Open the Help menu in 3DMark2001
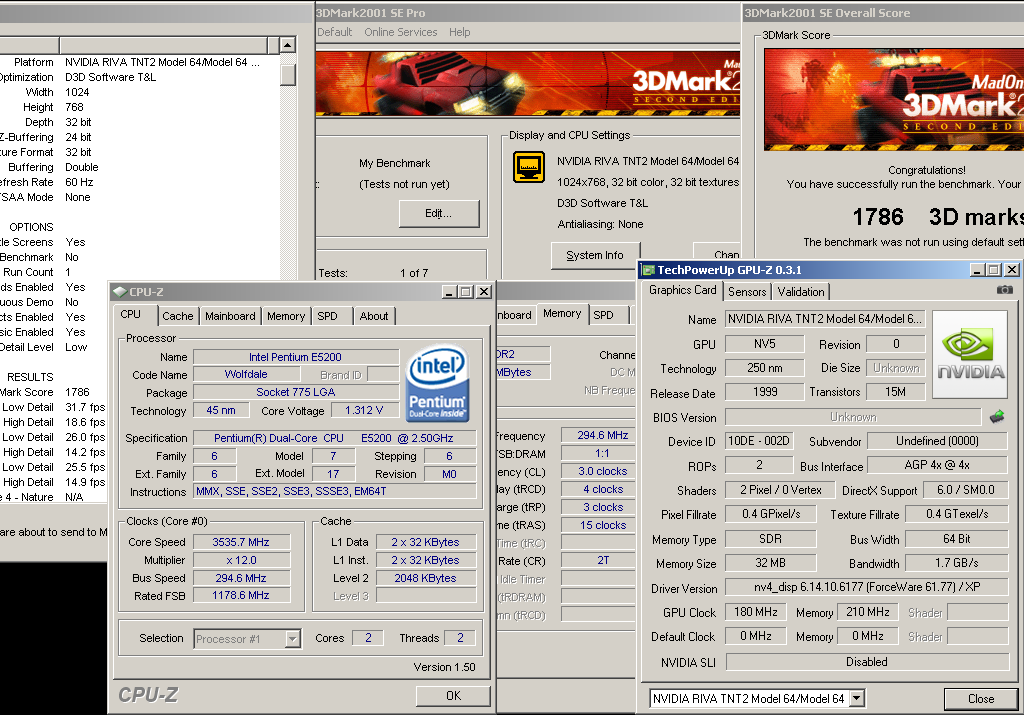 459,32
